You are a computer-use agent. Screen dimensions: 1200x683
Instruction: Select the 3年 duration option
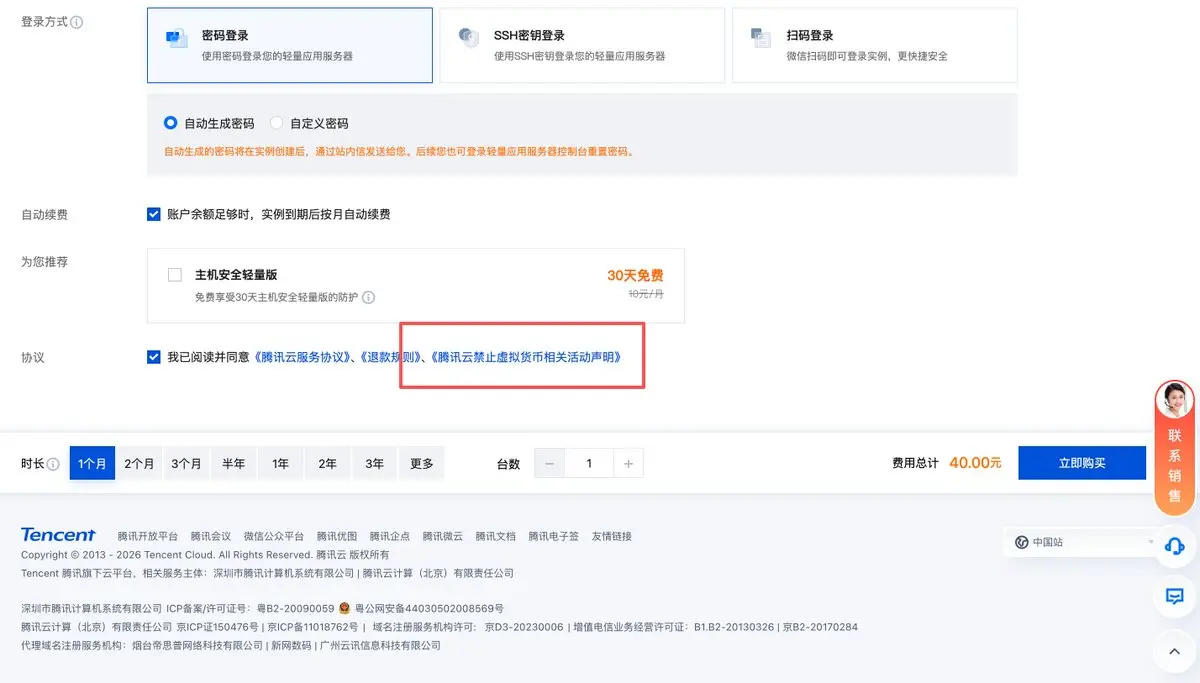tap(374, 464)
